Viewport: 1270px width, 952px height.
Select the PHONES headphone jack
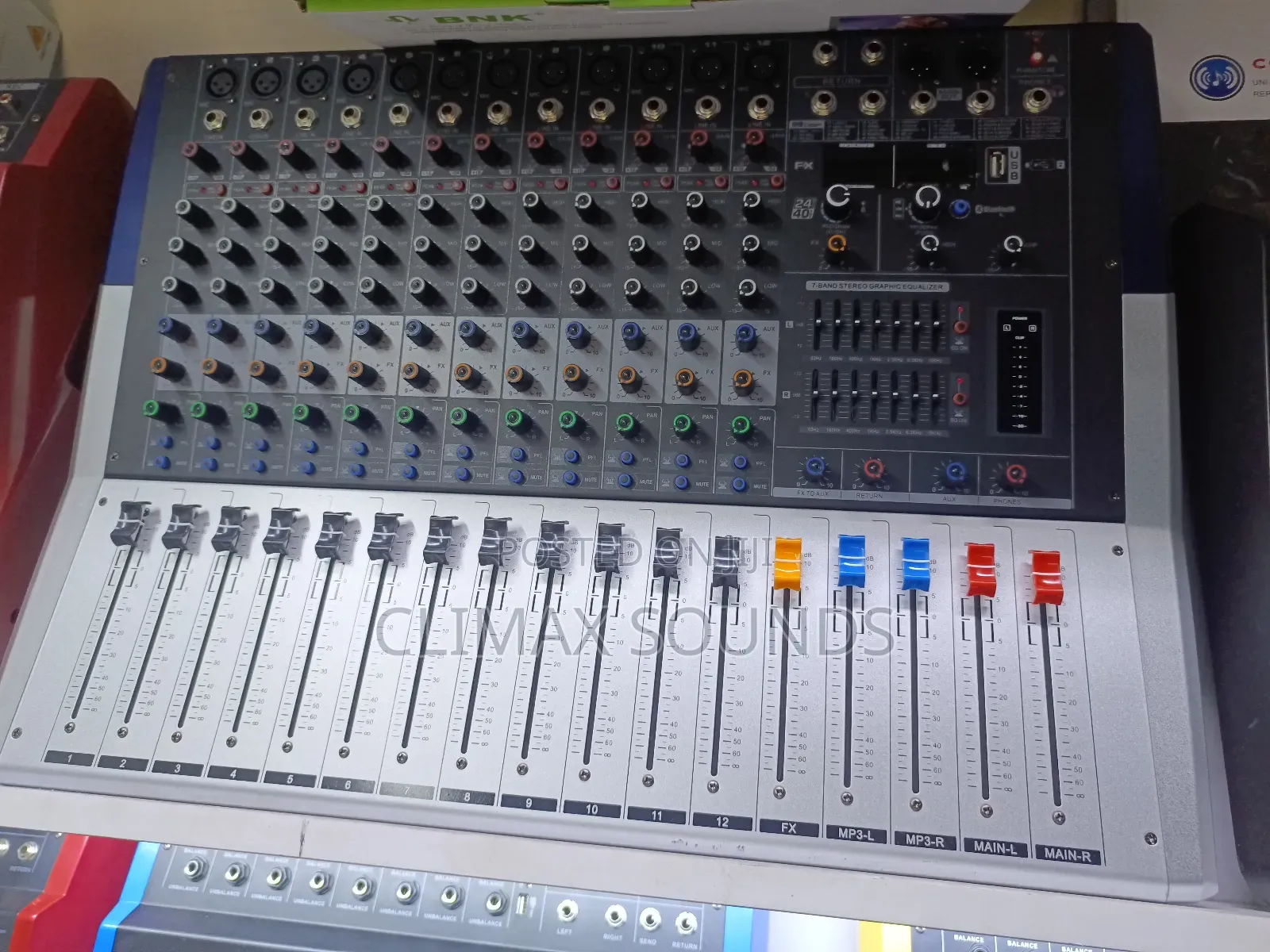click(x=1036, y=99)
